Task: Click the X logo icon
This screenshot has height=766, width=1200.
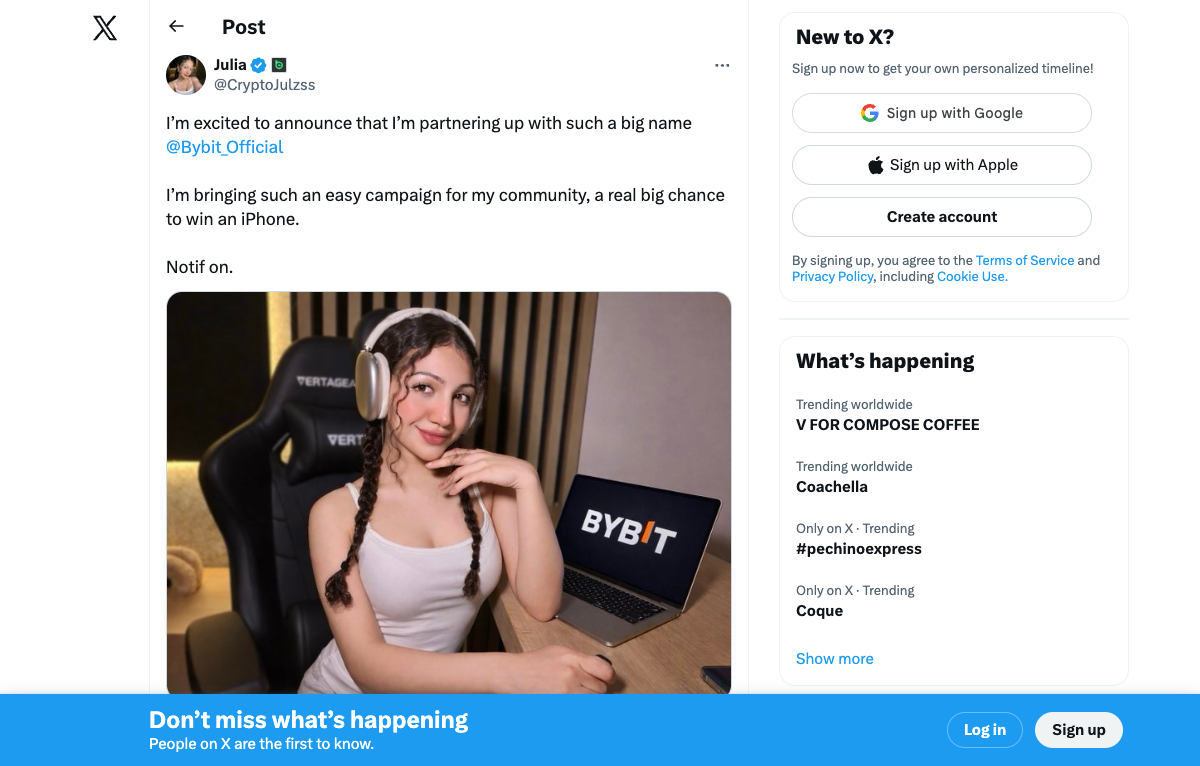Action: pyautogui.click(x=105, y=28)
